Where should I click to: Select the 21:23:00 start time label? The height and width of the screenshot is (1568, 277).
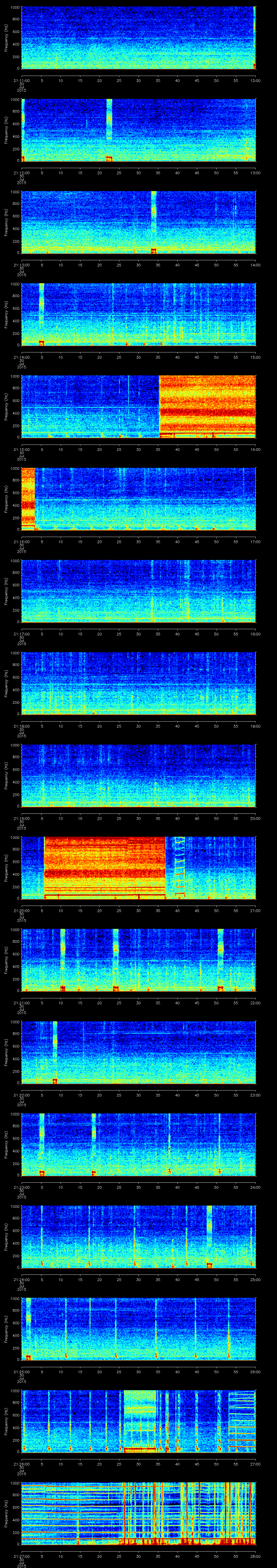(21, 1186)
